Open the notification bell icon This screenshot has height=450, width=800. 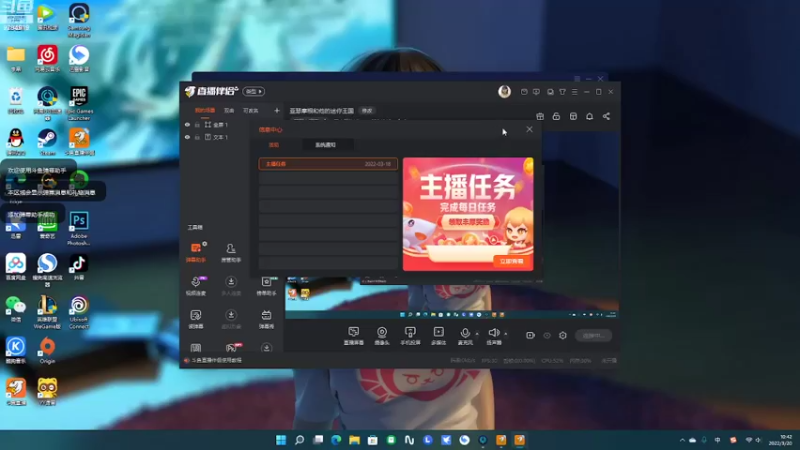click(x=590, y=116)
